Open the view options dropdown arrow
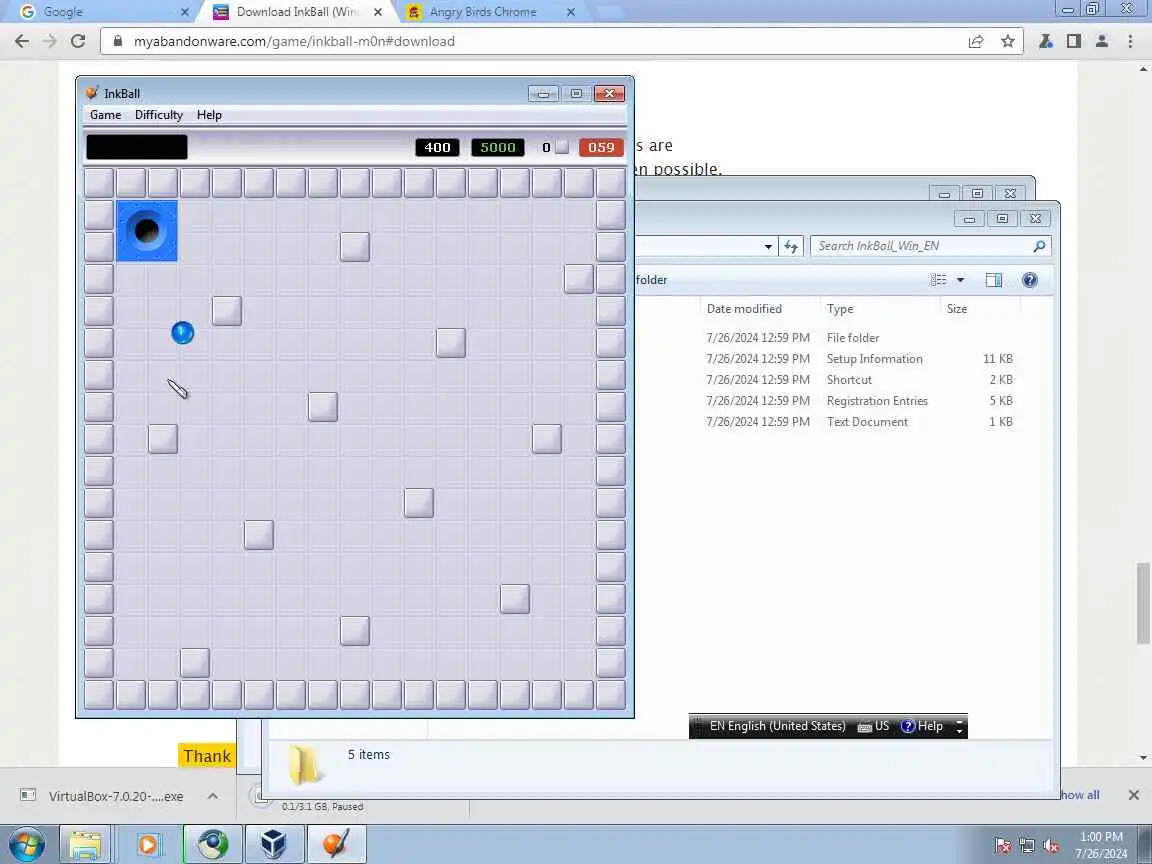1152x864 pixels. click(x=960, y=280)
